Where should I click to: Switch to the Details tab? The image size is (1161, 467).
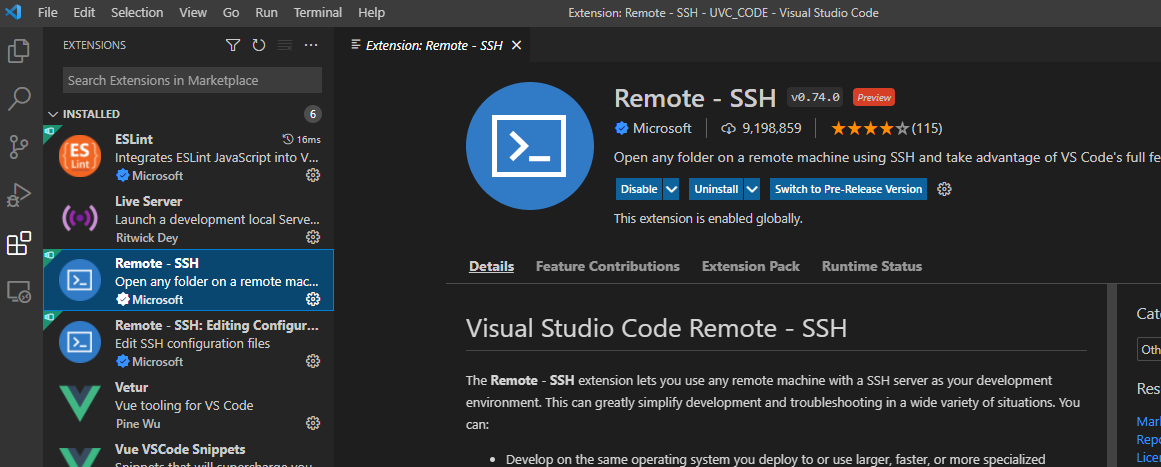click(492, 266)
